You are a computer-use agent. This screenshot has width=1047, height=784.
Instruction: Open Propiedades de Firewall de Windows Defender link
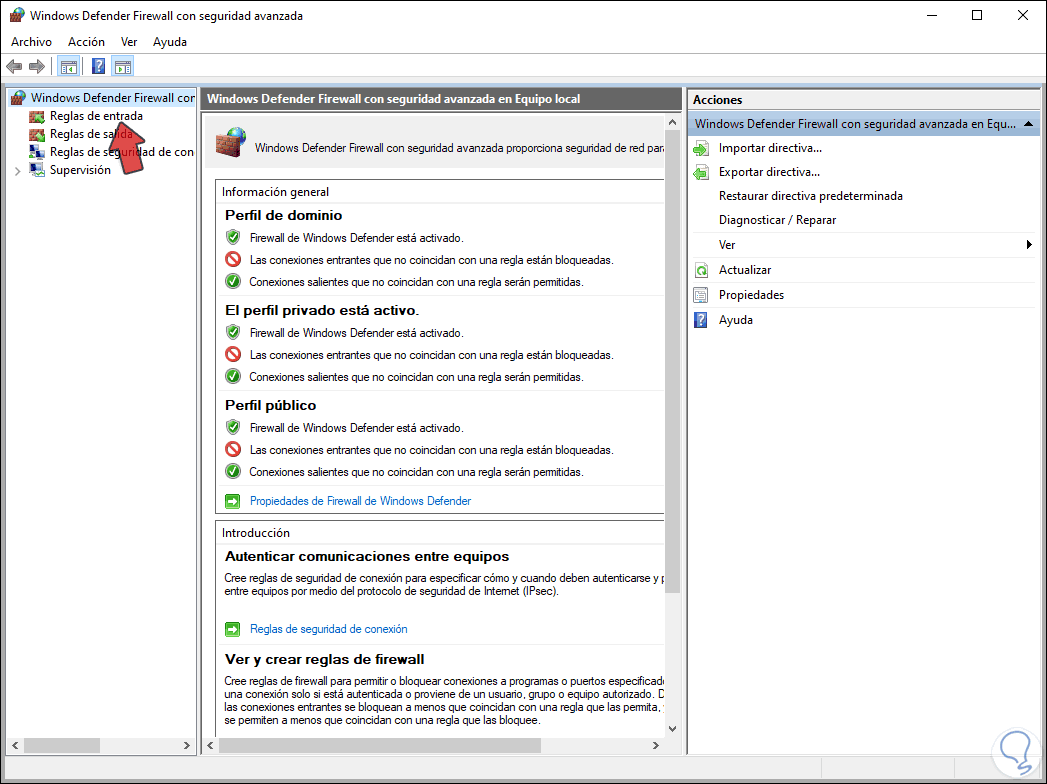tap(361, 501)
